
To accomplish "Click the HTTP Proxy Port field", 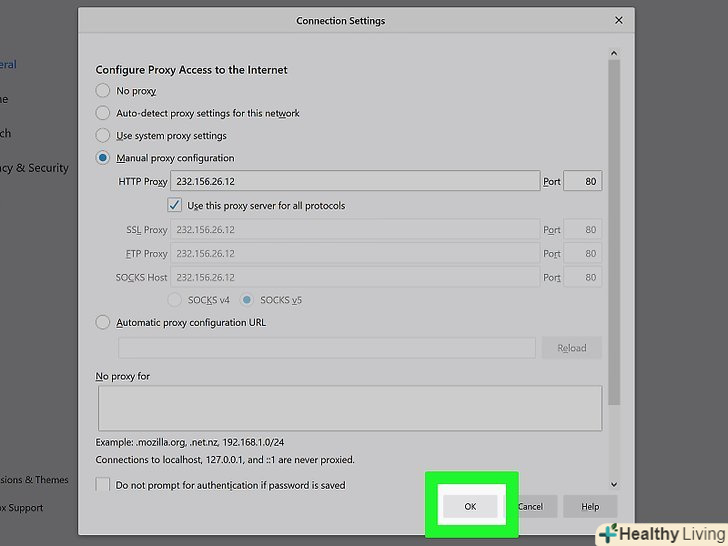I will 583,181.
